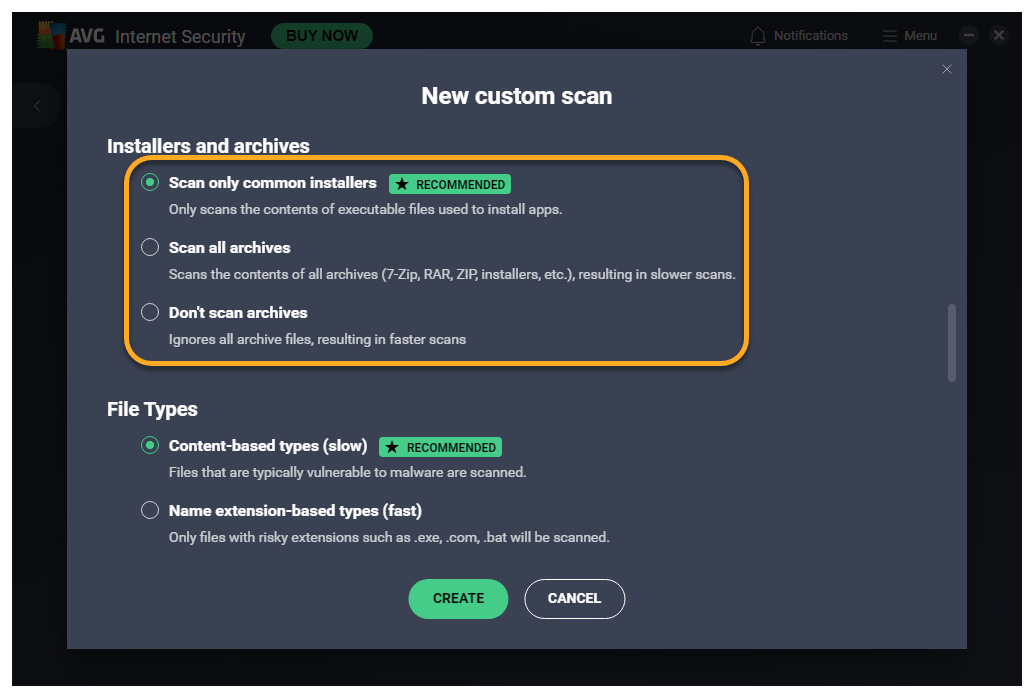
Task: Choose Don't scan archives option
Action: pos(150,312)
